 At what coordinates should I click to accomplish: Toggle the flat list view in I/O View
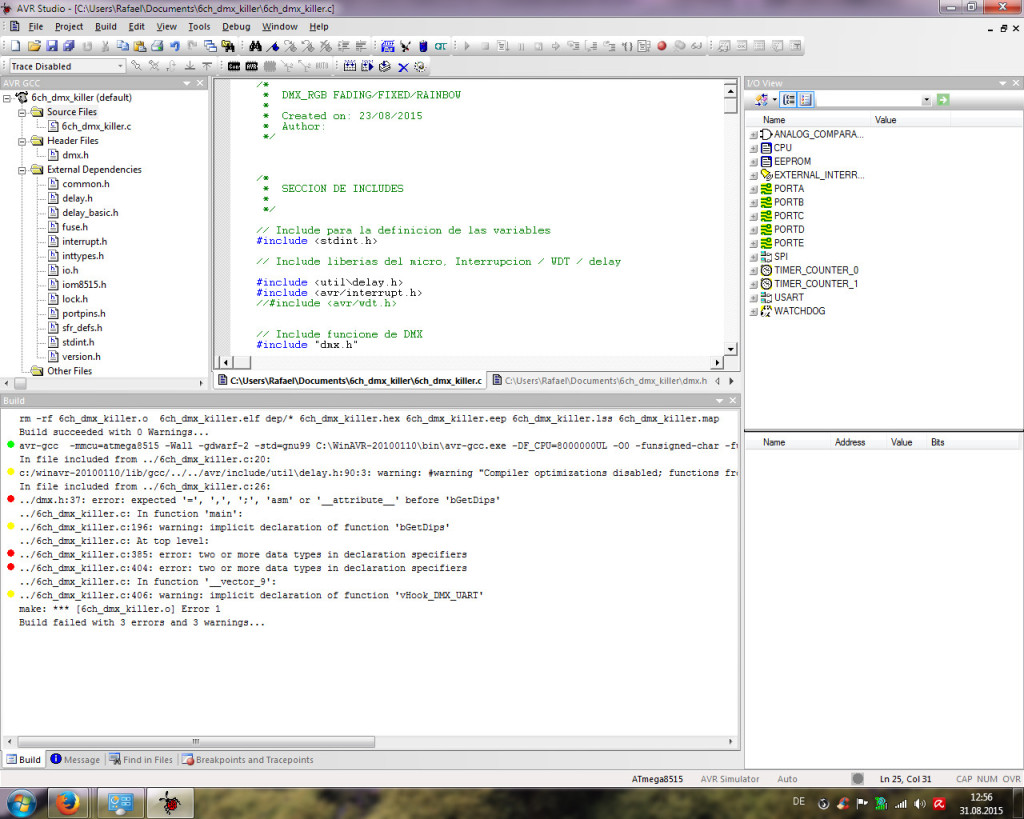(805, 99)
